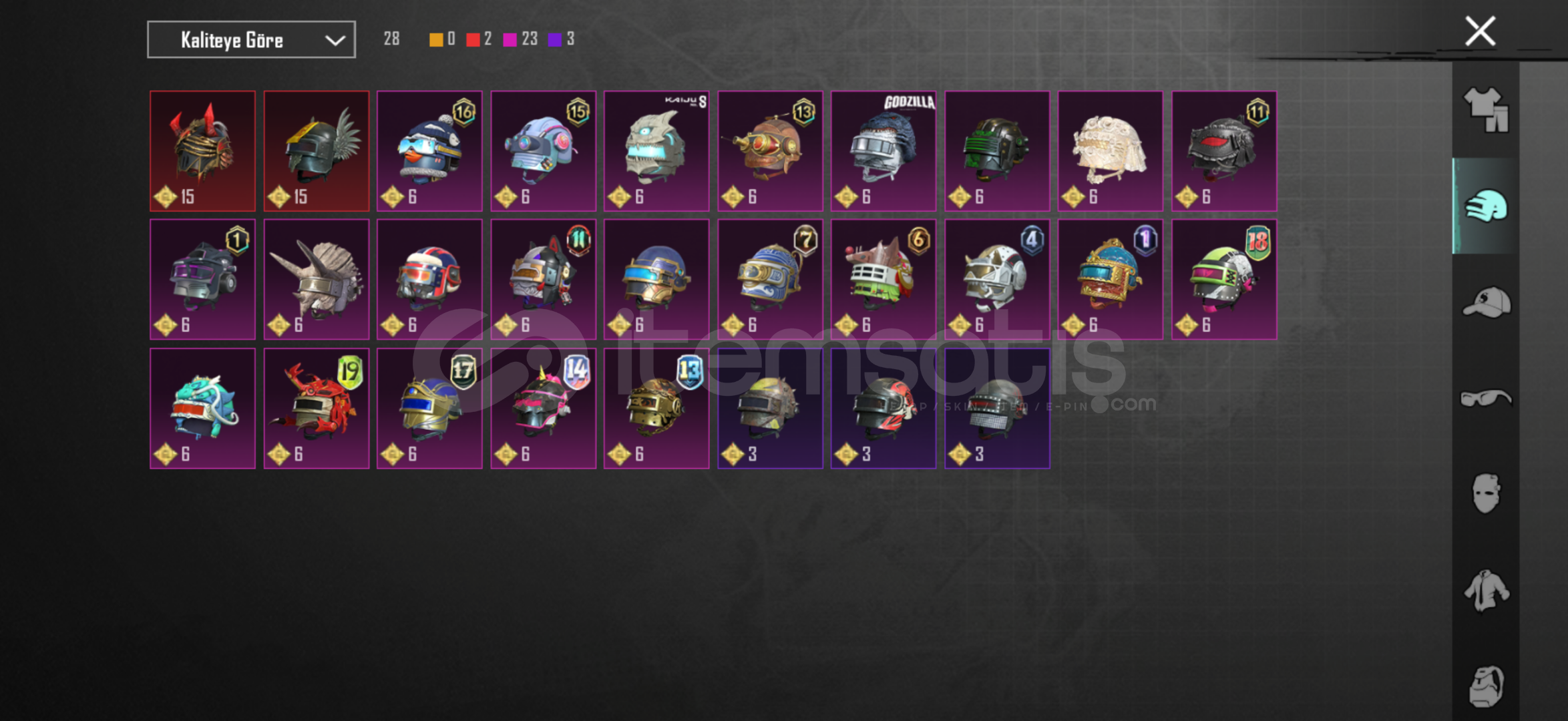Open the outfits category icon
Viewport: 1568px width, 721px height.
tap(1486, 109)
